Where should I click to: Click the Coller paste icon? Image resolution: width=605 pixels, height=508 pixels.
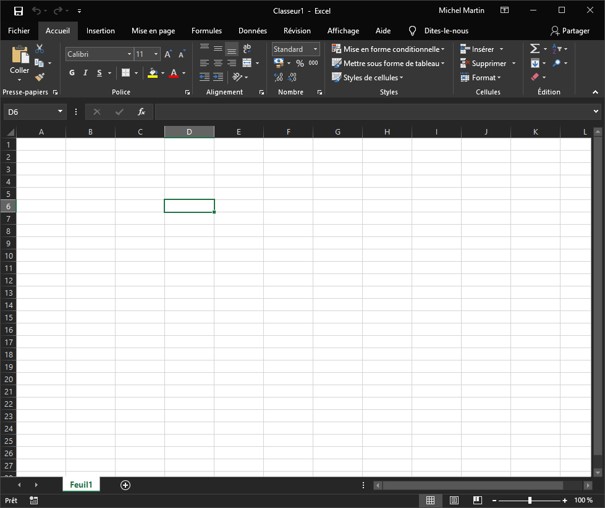[x=19, y=58]
